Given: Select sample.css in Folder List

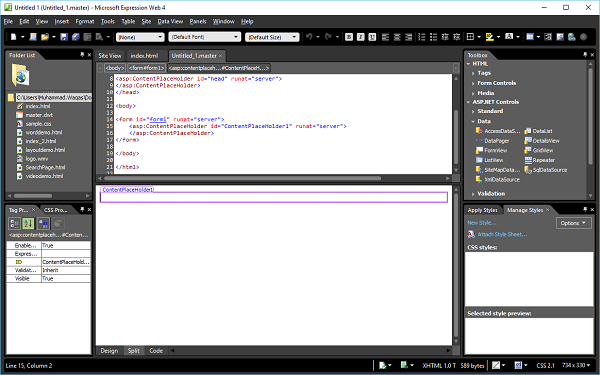Looking at the screenshot, I should coord(34,124).
